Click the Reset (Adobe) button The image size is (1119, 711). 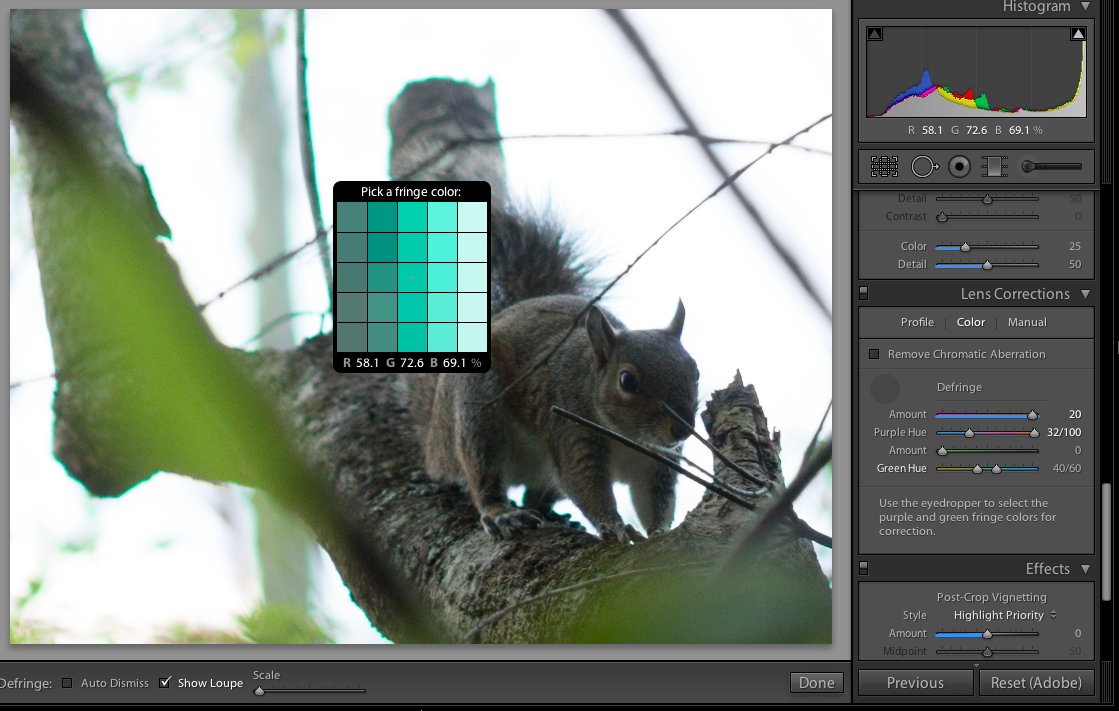coord(1035,683)
